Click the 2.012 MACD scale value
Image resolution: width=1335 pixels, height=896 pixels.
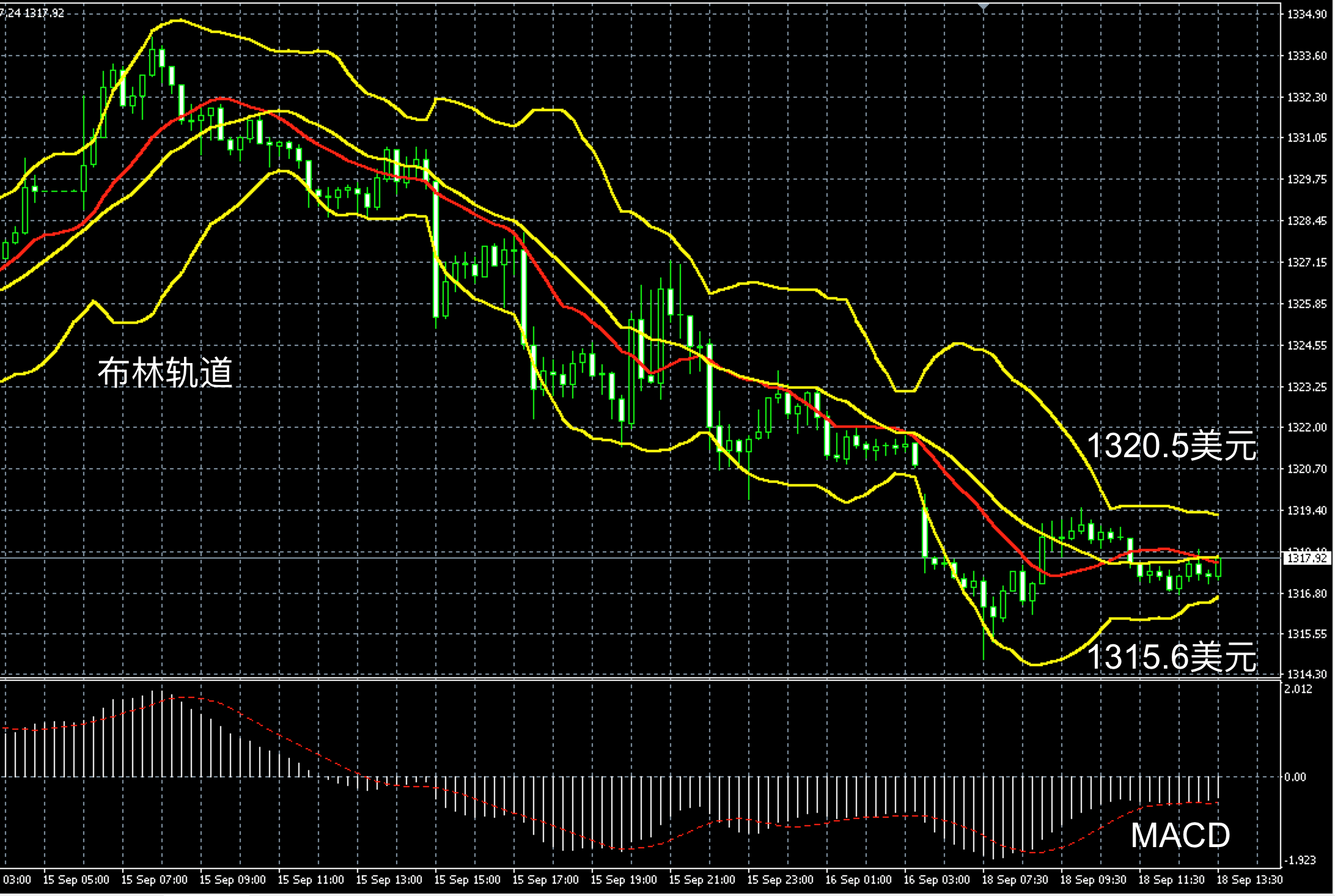(x=1298, y=689)
